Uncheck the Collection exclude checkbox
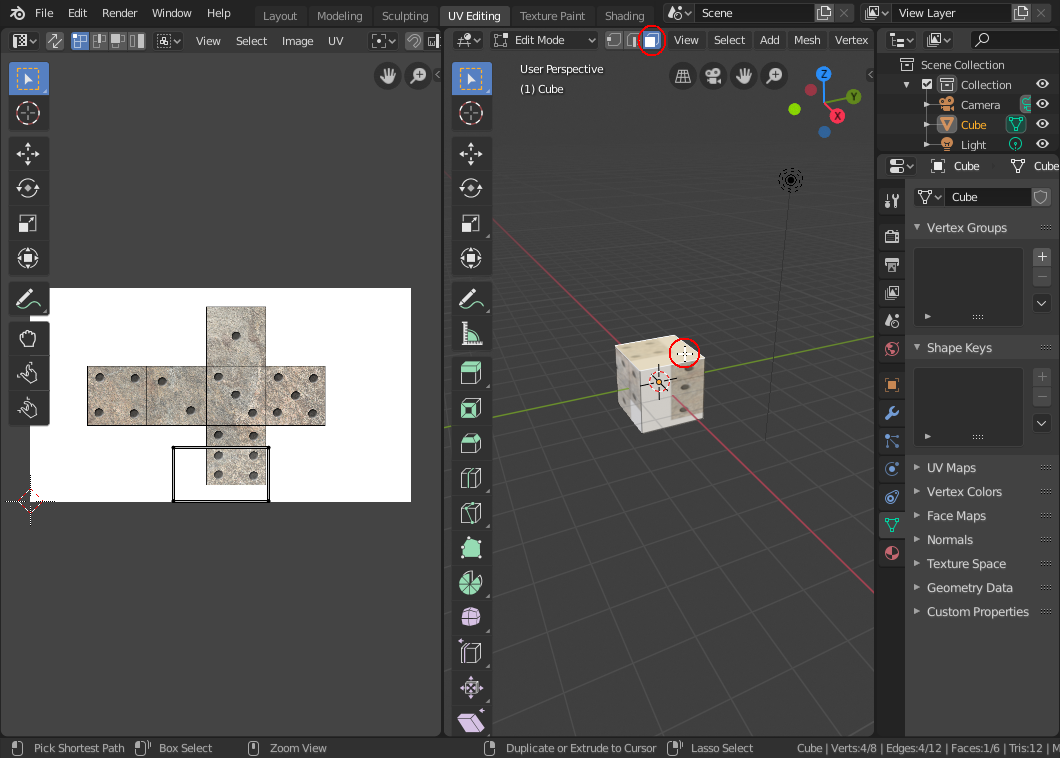 (x=927, y=85)
